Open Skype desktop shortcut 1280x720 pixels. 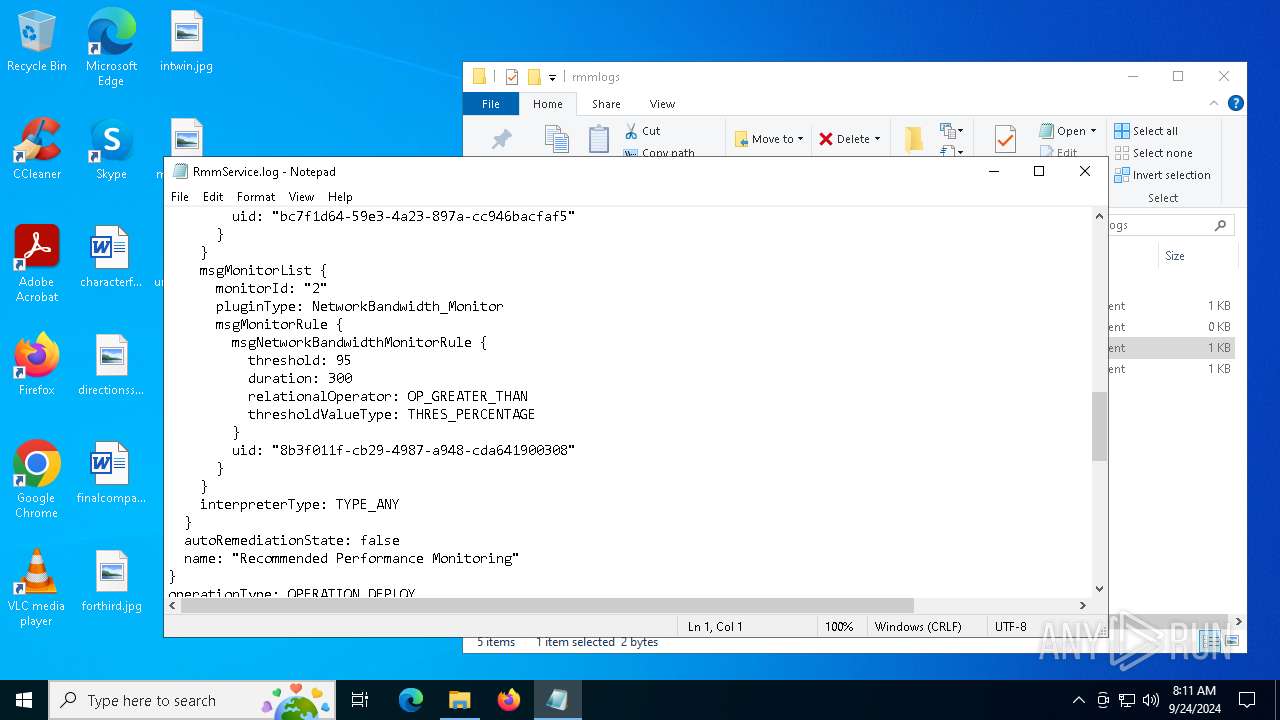tap(111, 149)
